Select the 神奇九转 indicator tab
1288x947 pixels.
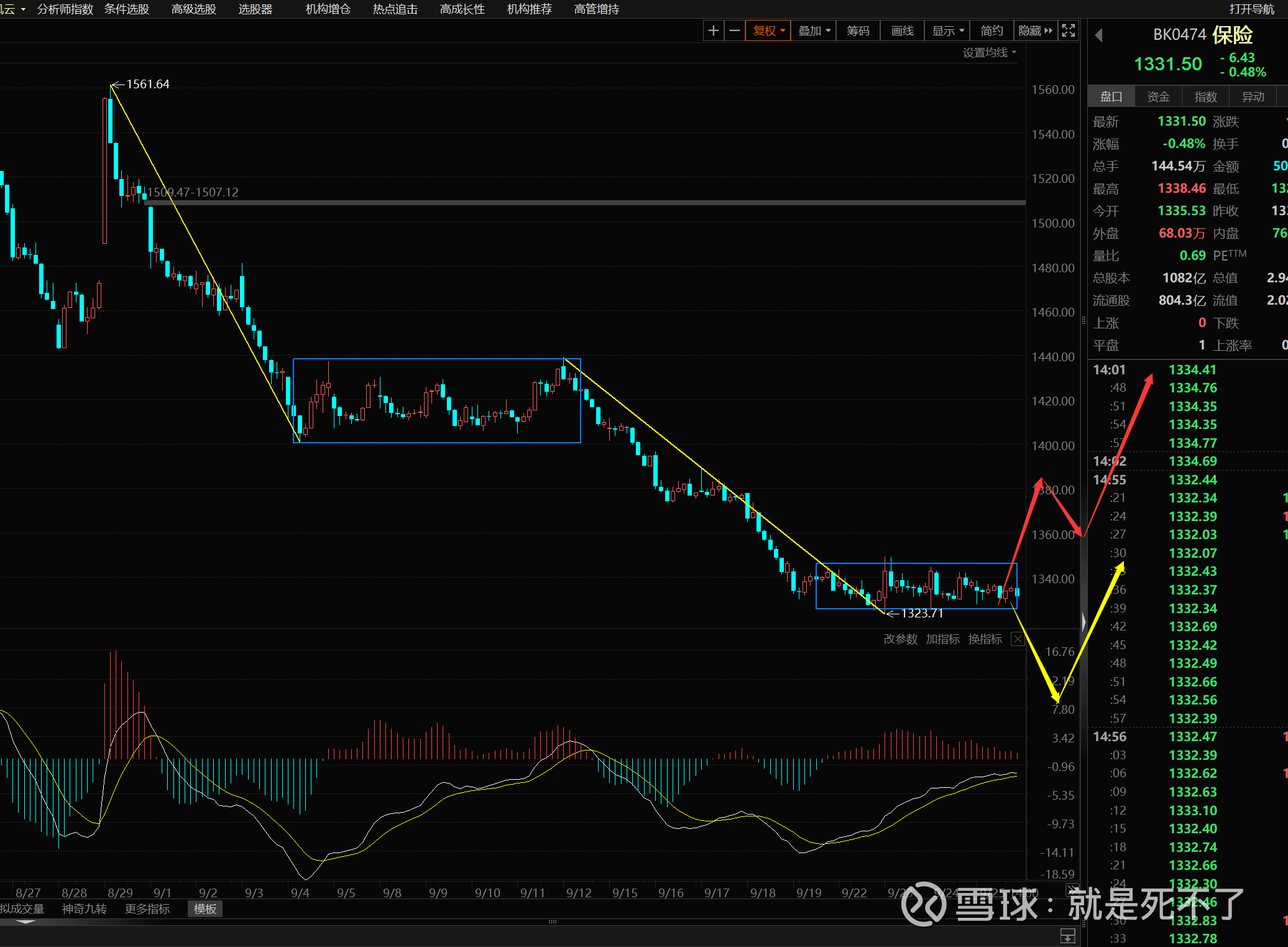click(x=85, y=909)
